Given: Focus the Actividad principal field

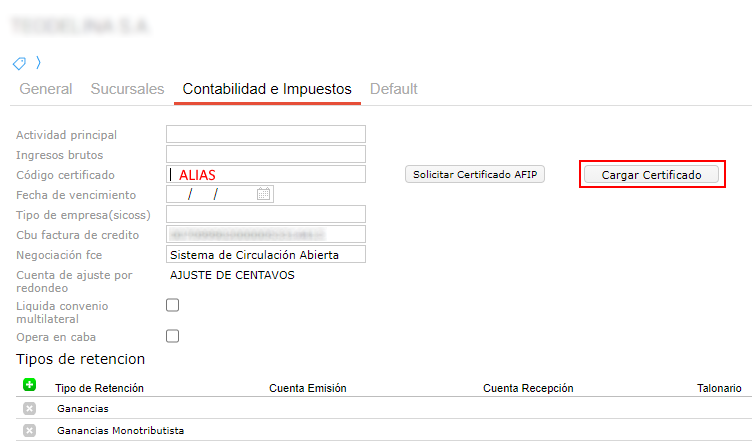Looking at the screenshot, I should coord(266,134).
